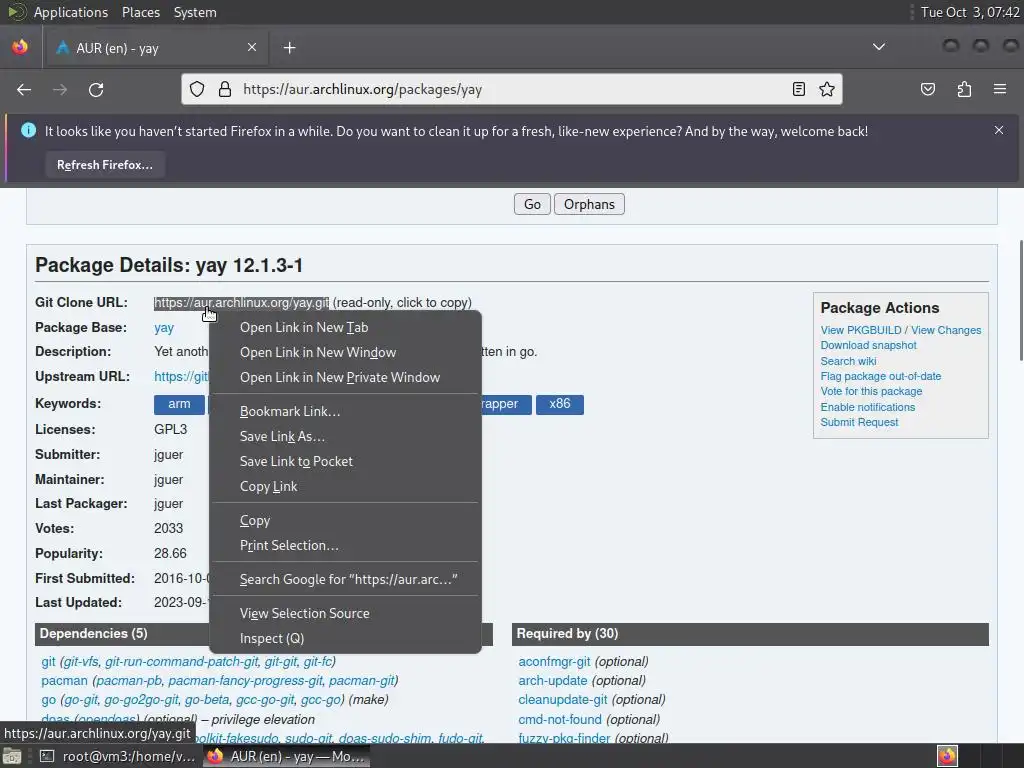
Task: Click the yay Package Base link
Action: click(164, 327)
